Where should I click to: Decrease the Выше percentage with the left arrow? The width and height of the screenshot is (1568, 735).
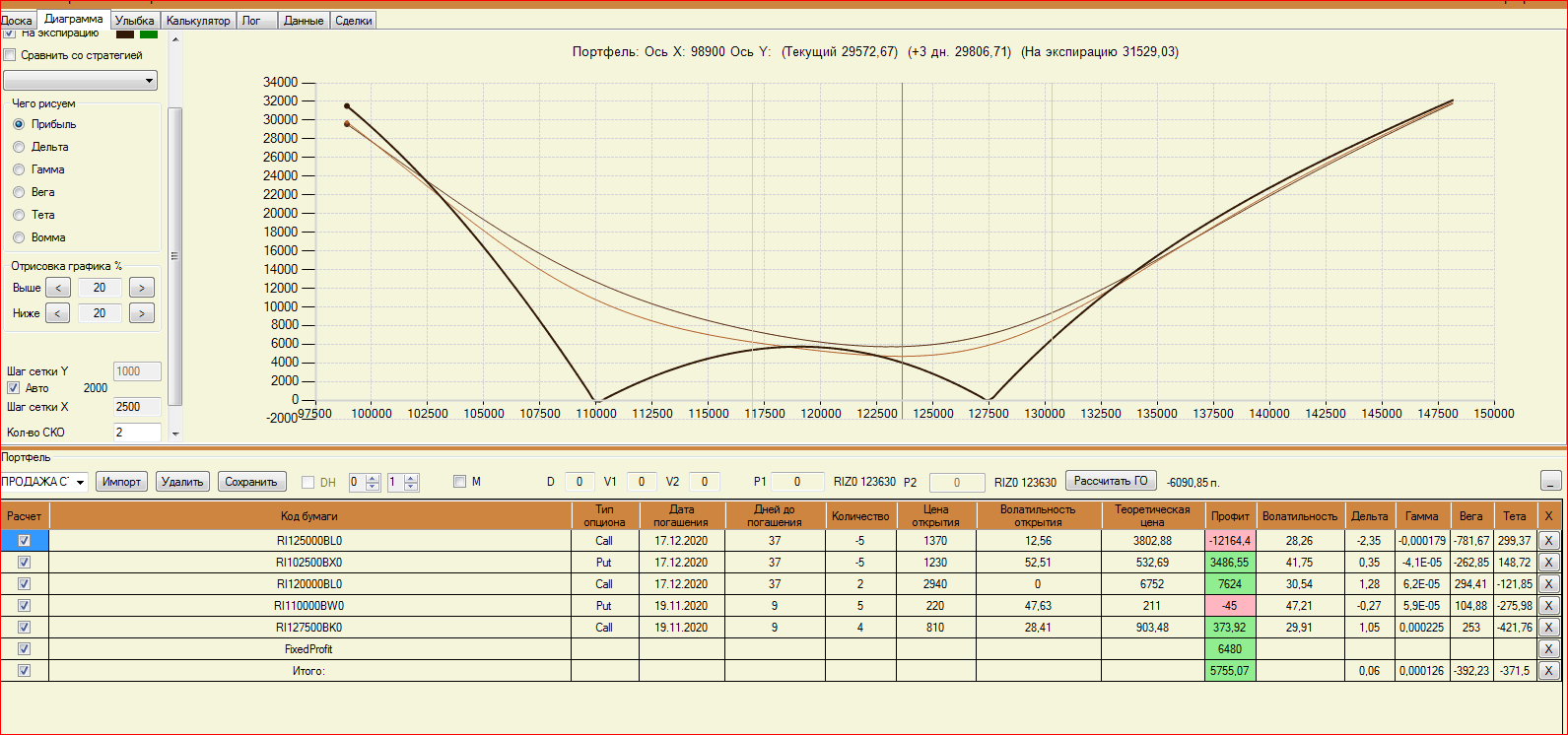(x=58, y=288)
